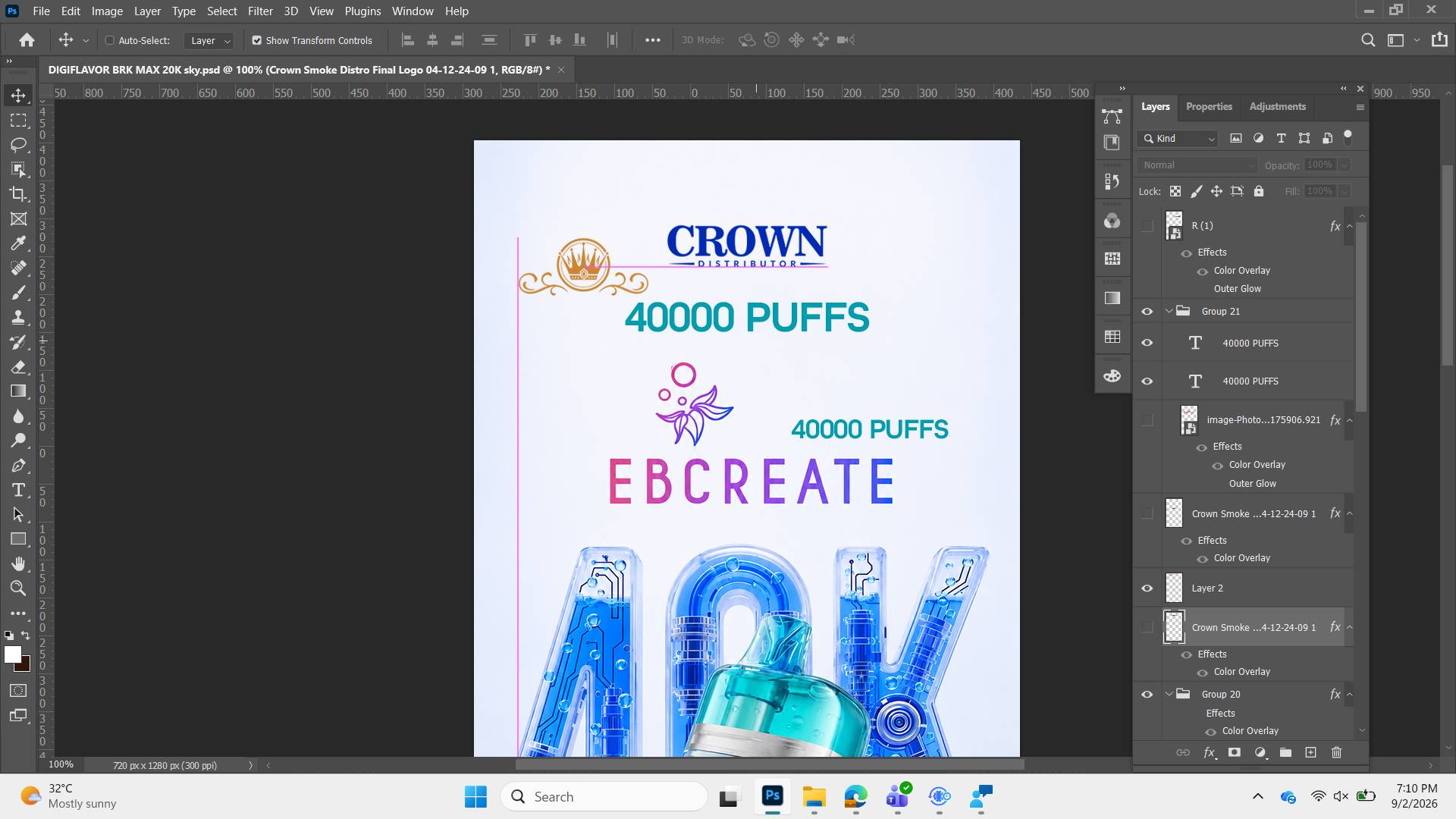Uncheck Show Transform Controls

pos(257,40)
